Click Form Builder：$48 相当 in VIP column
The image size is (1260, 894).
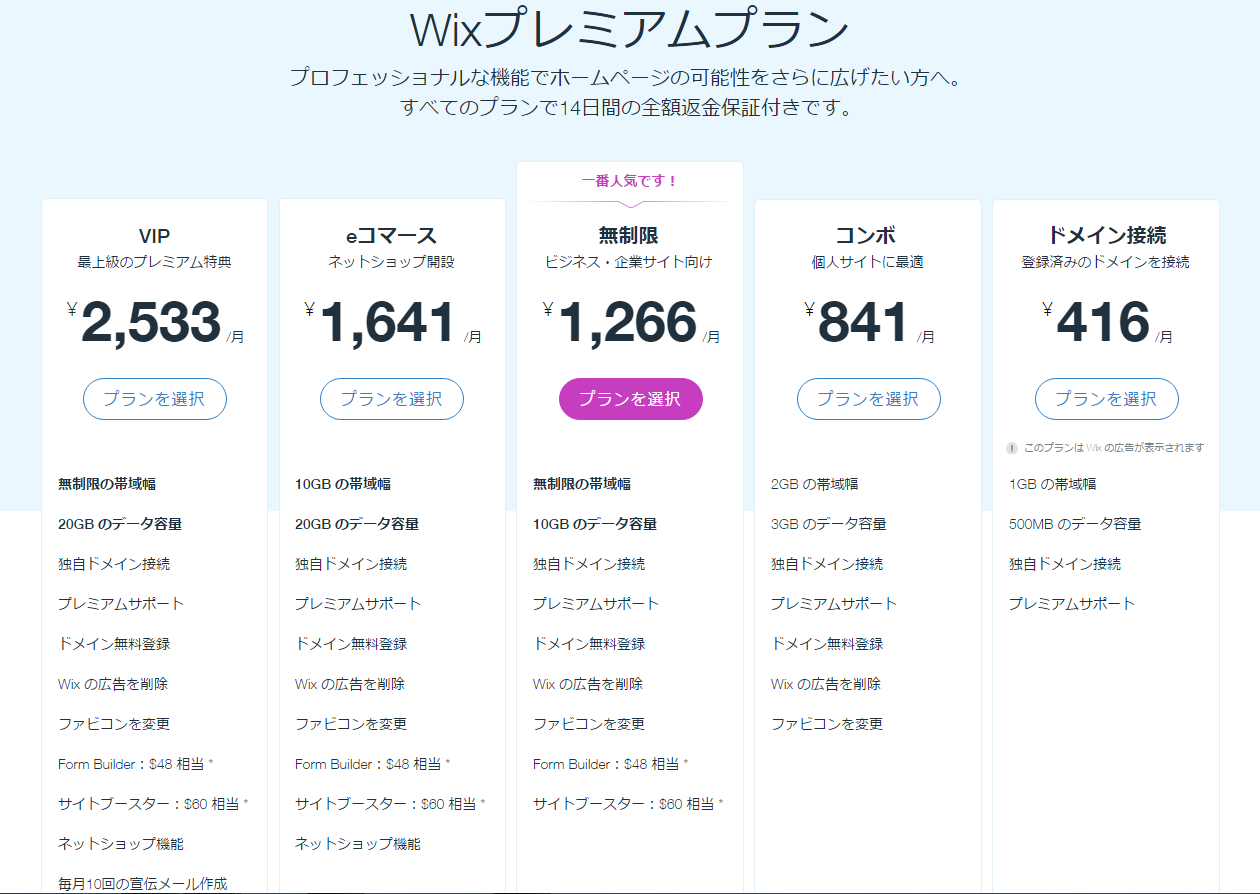pos(136,764)
